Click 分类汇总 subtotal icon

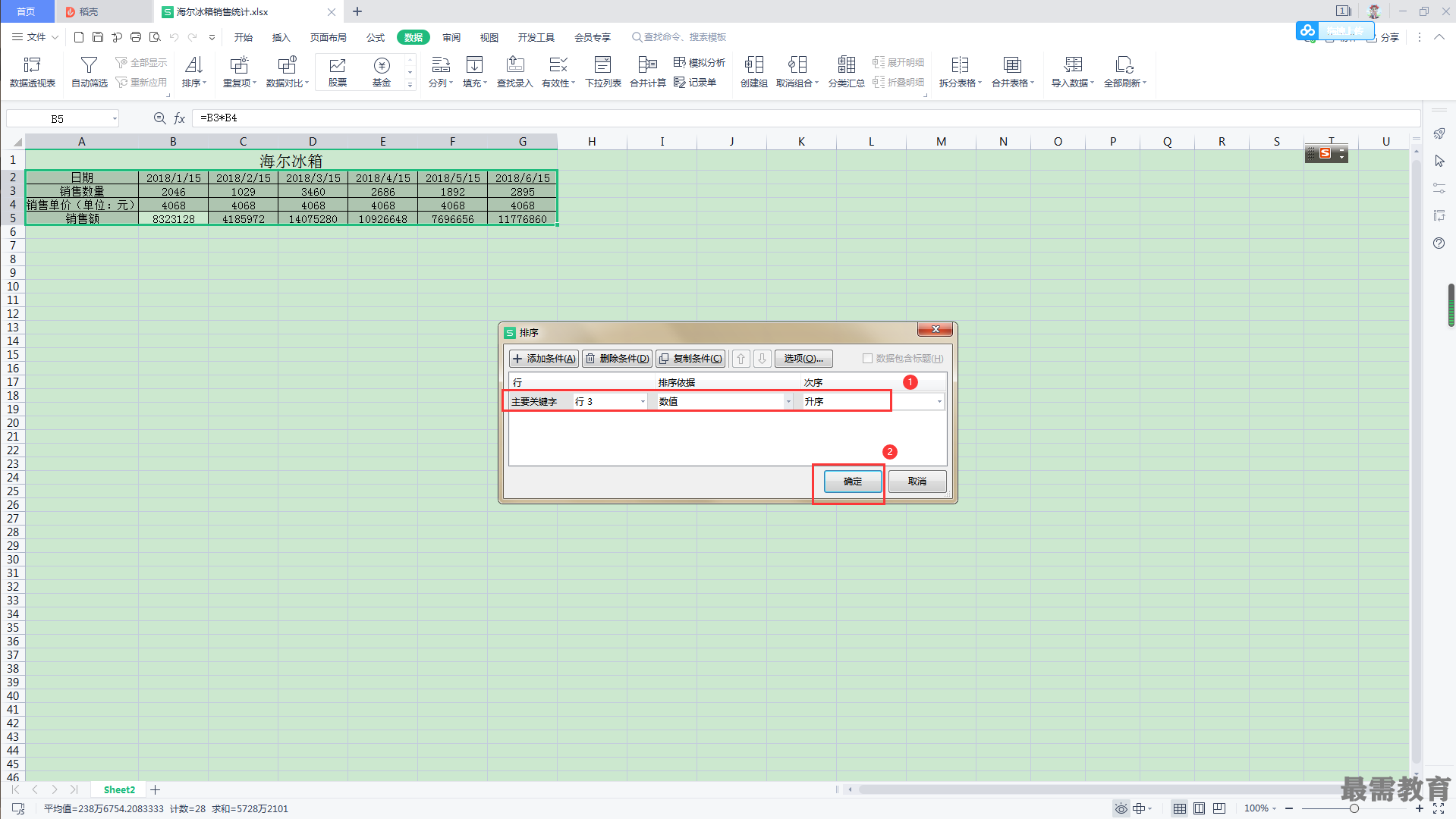coord(847,72)
